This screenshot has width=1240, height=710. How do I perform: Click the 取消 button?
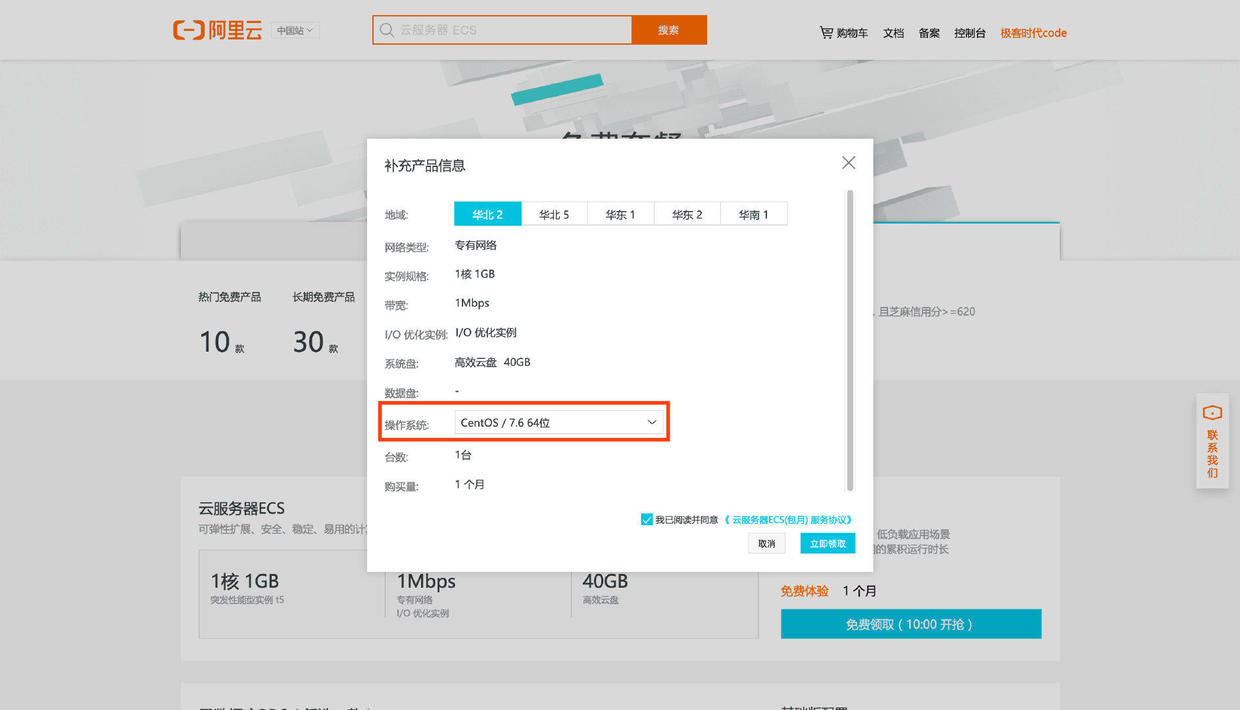click(x=766, y=543)
